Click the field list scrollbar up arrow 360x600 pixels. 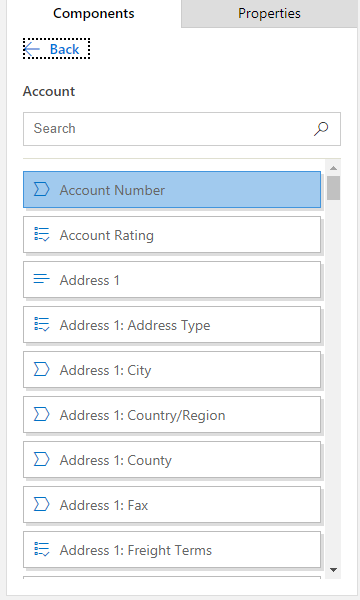point(333,168)
